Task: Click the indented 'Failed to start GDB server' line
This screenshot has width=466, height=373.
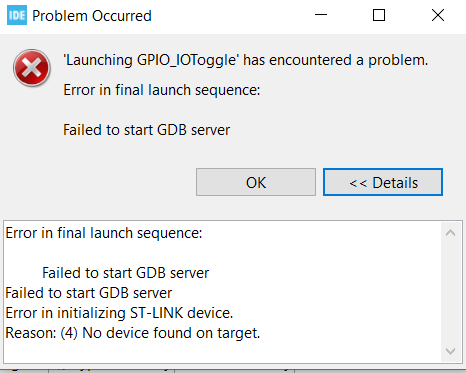Action: point(125,273)
